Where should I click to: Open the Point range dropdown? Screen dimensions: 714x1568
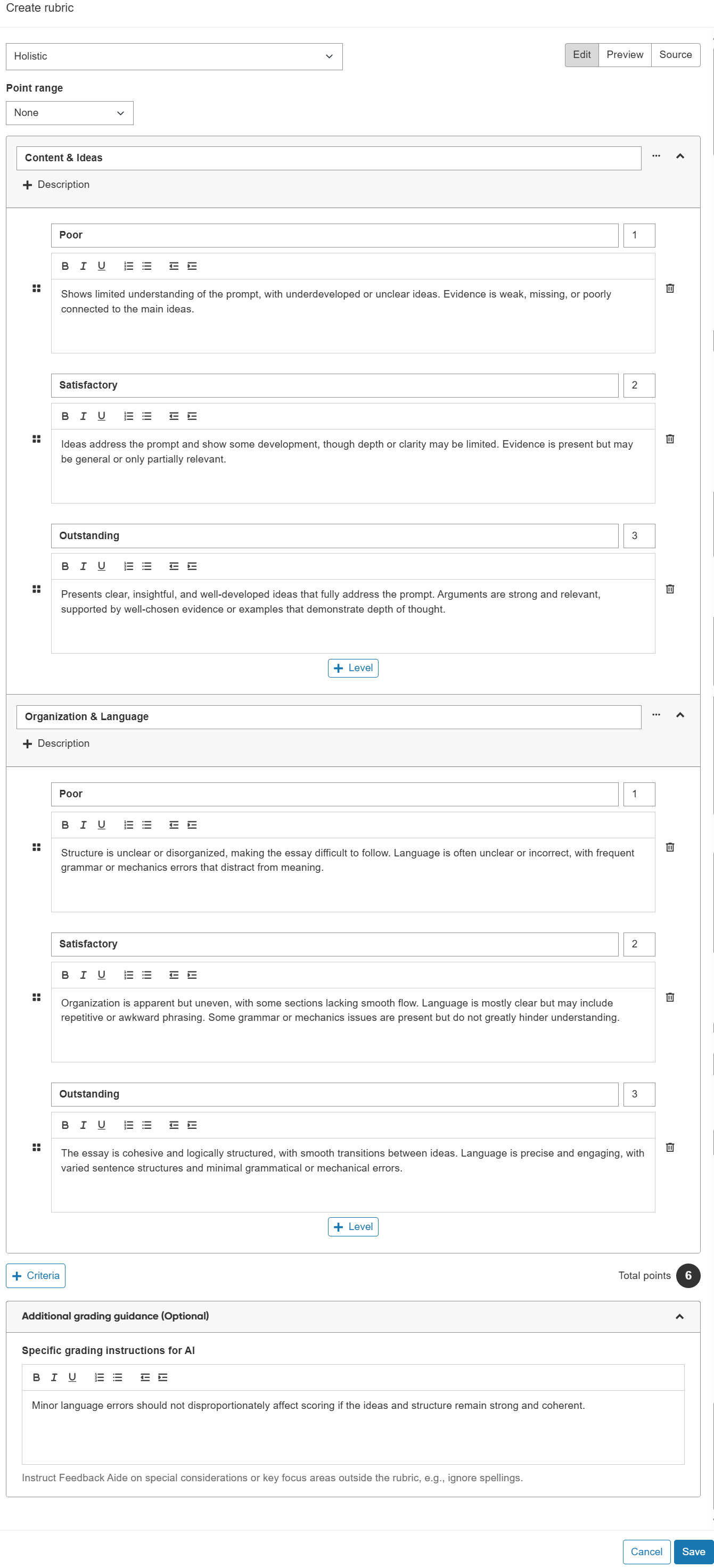pos(69,113)
